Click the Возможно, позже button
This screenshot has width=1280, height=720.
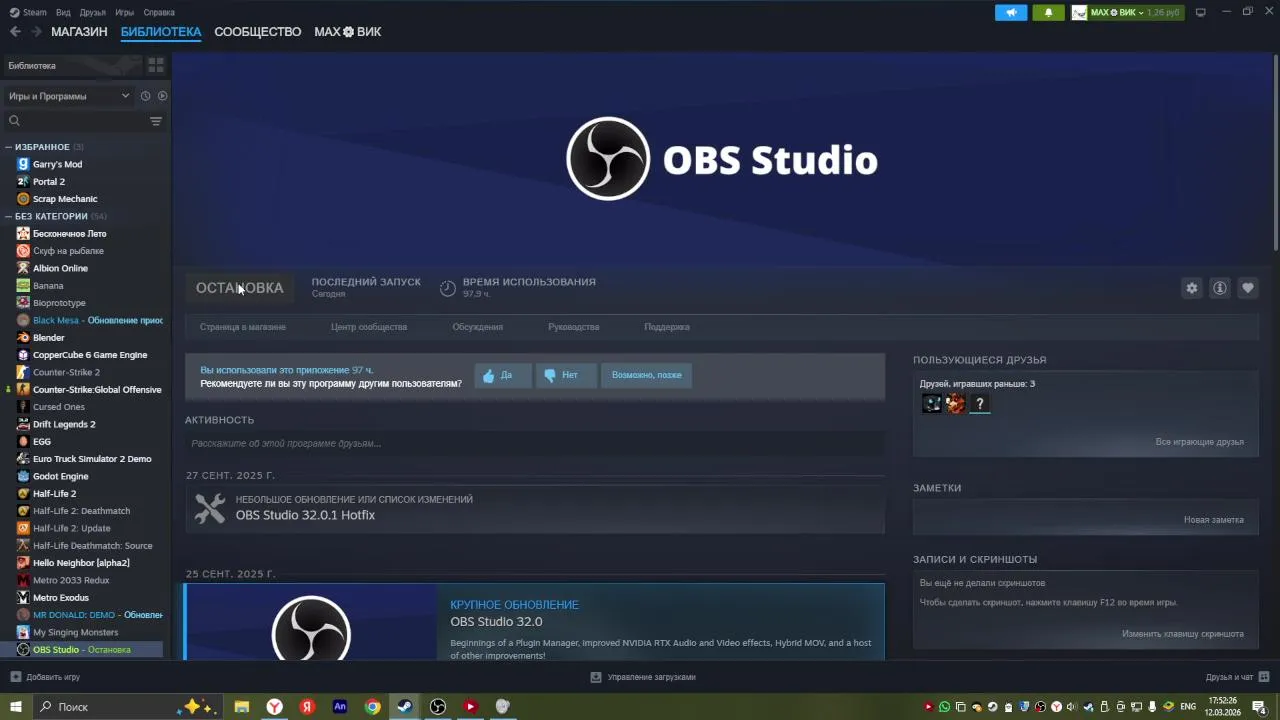646,375
